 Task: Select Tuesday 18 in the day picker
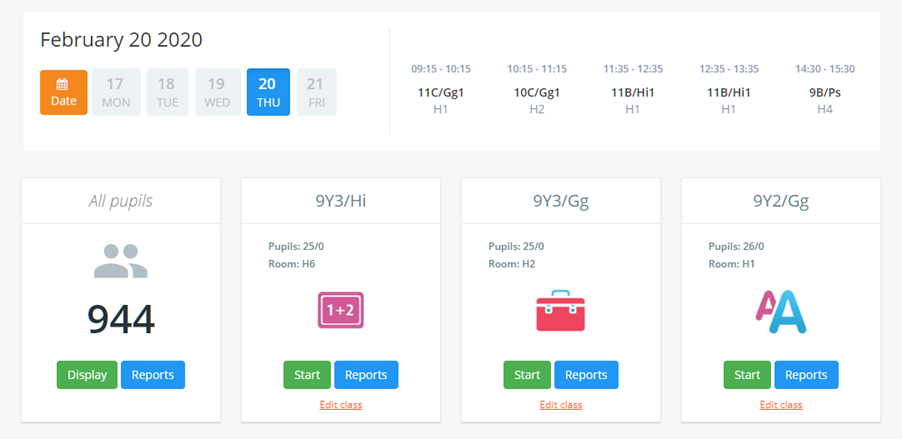click(x=167, y=92)
